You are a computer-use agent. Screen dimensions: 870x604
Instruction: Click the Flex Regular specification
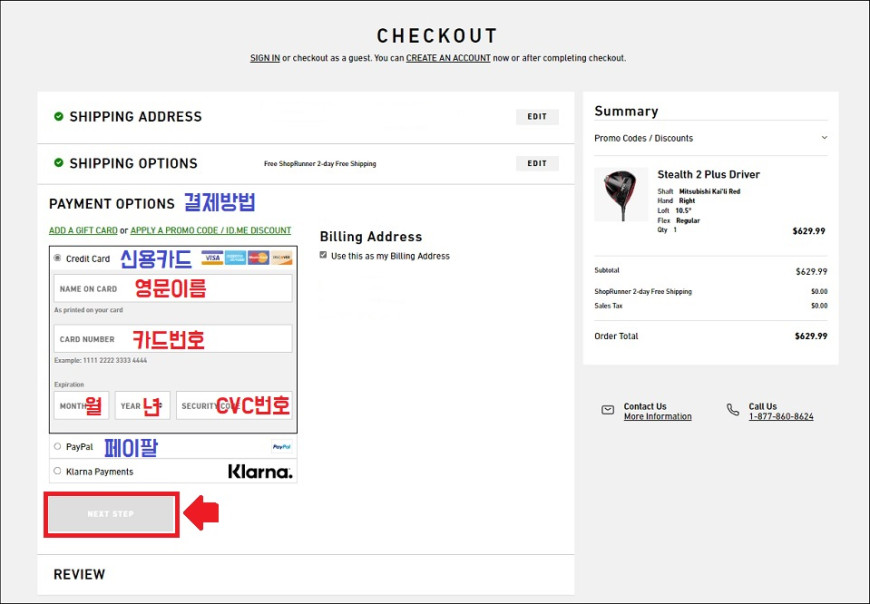[x=679, y=220]
